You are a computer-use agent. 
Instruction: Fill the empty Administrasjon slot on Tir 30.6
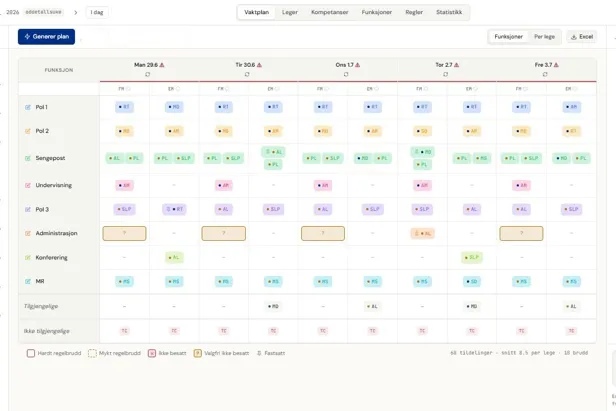(224, 233)
